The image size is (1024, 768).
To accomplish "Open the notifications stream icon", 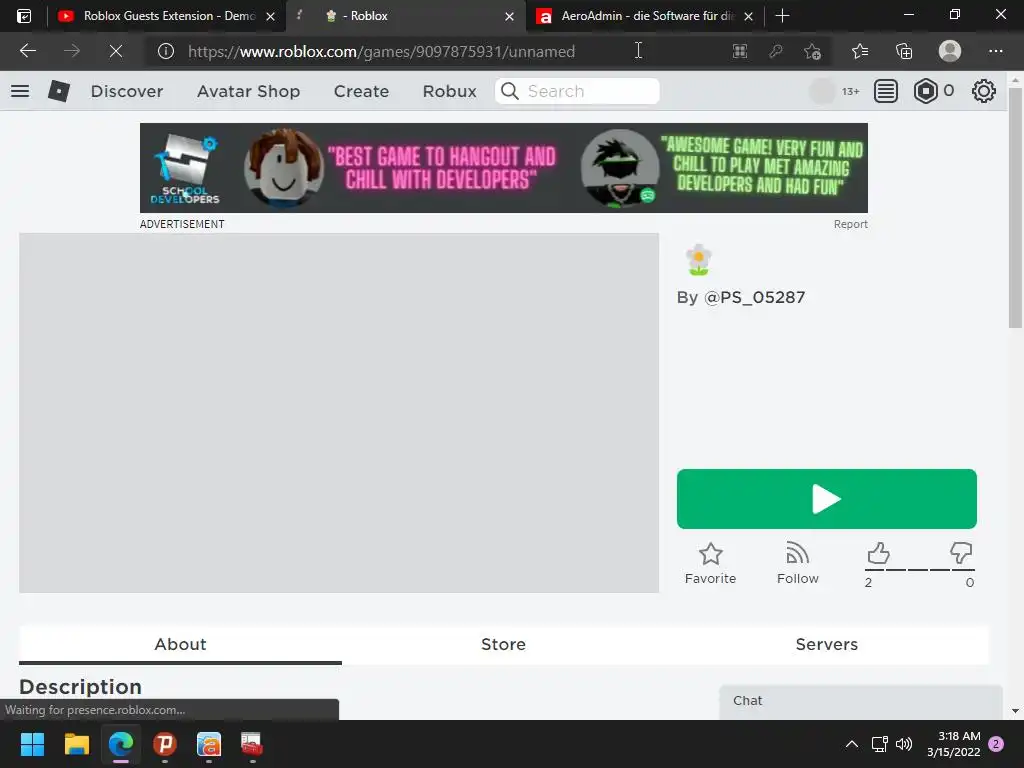I will coord(886,91).
